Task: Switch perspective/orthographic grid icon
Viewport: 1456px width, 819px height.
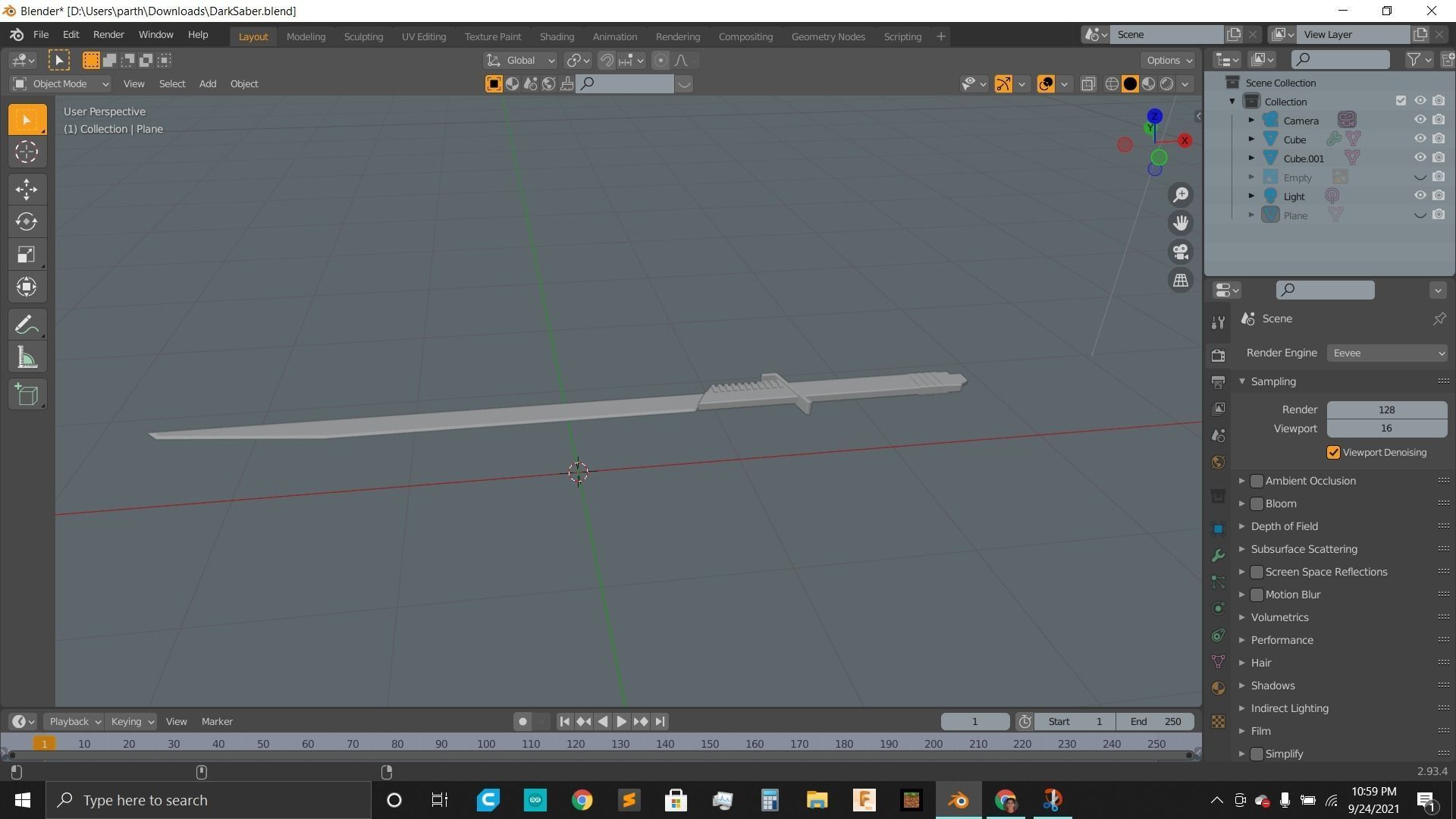Action: [1181, 281]
